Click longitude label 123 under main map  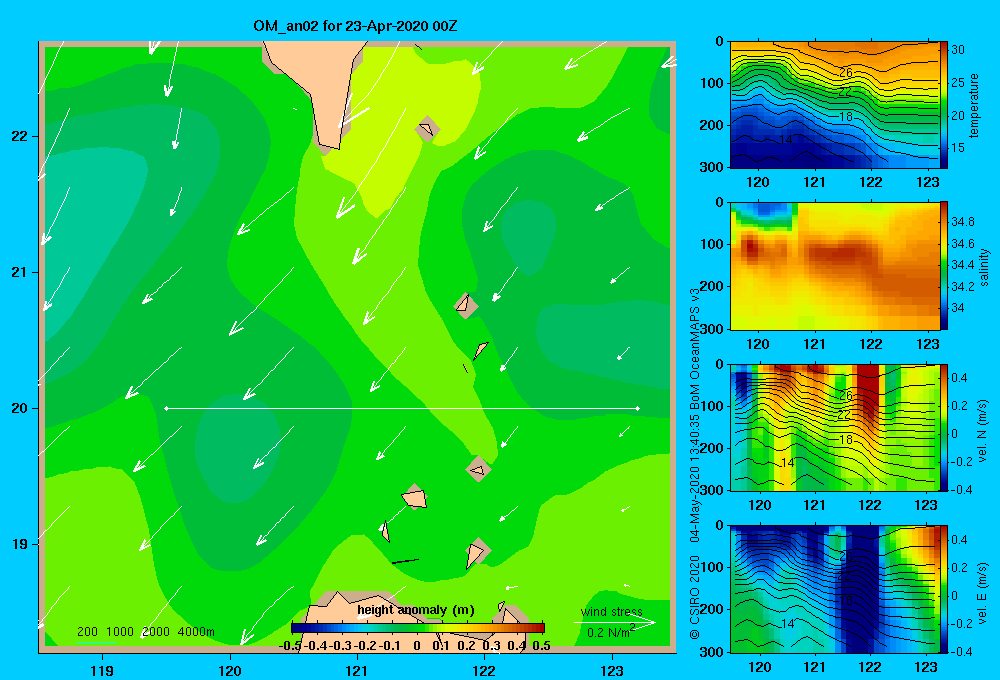click(x=612, y=670)
